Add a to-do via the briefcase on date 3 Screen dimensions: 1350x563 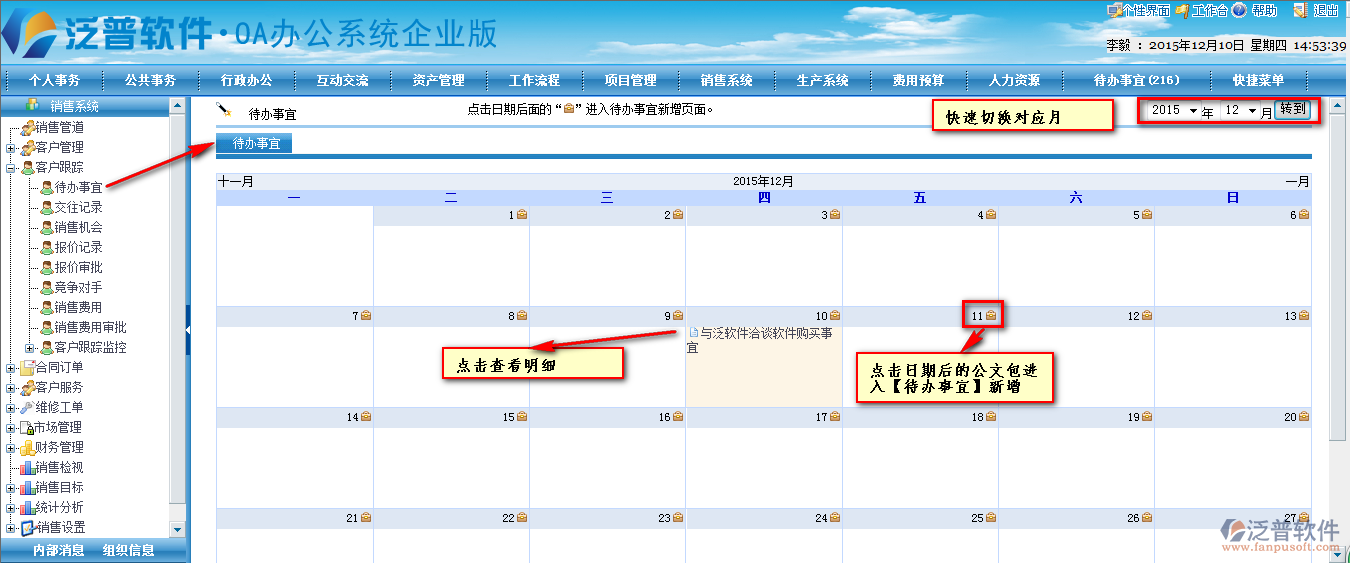click(835, 215)
